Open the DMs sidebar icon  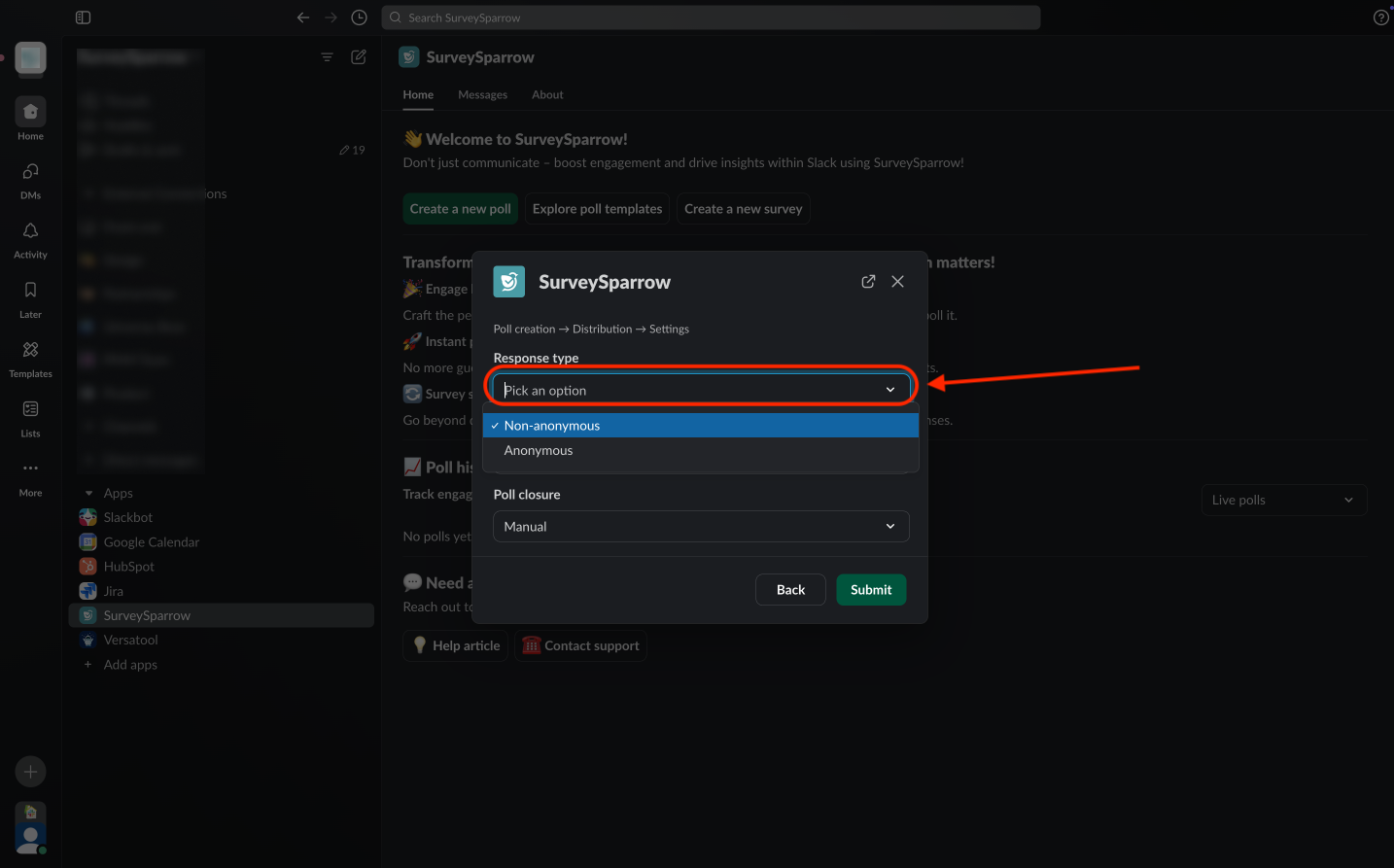click(30, 172)
